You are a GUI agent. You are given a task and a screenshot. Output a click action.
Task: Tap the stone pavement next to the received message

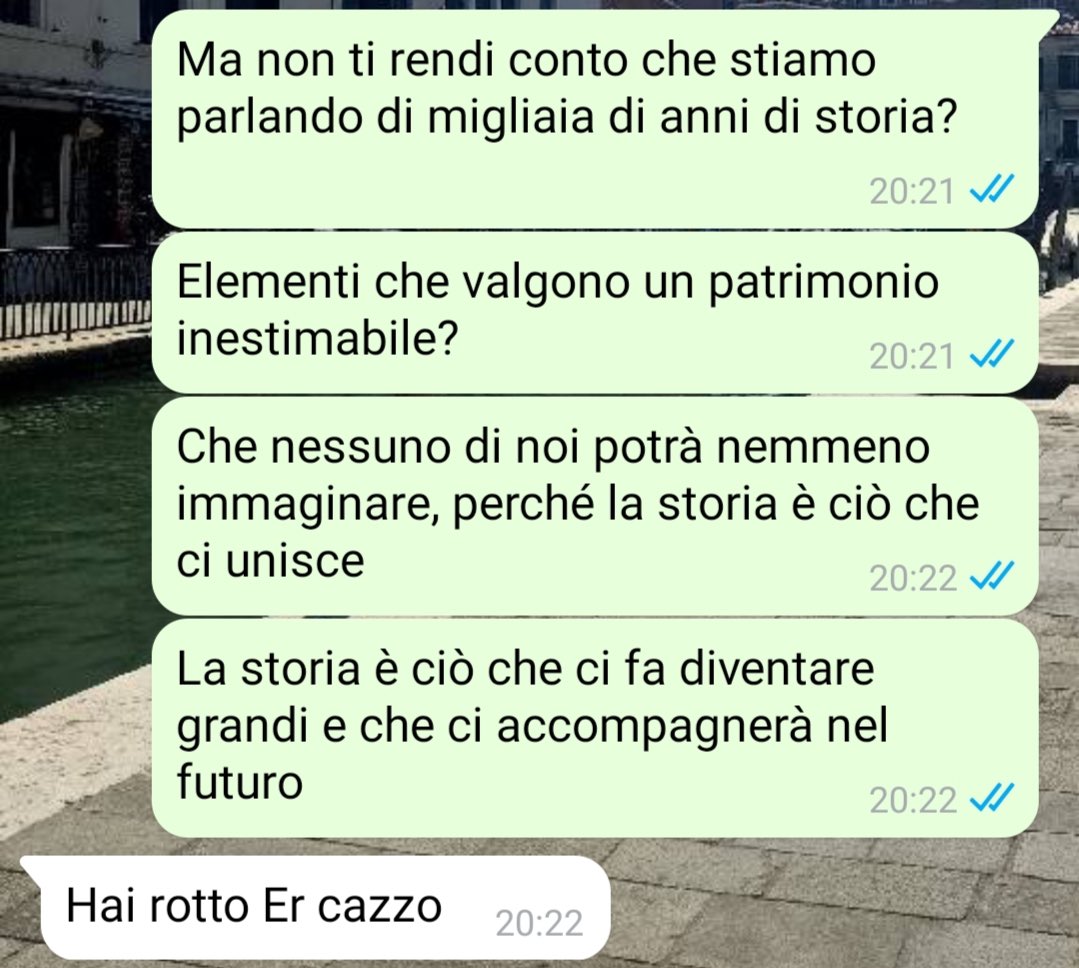tap(826, 908)
